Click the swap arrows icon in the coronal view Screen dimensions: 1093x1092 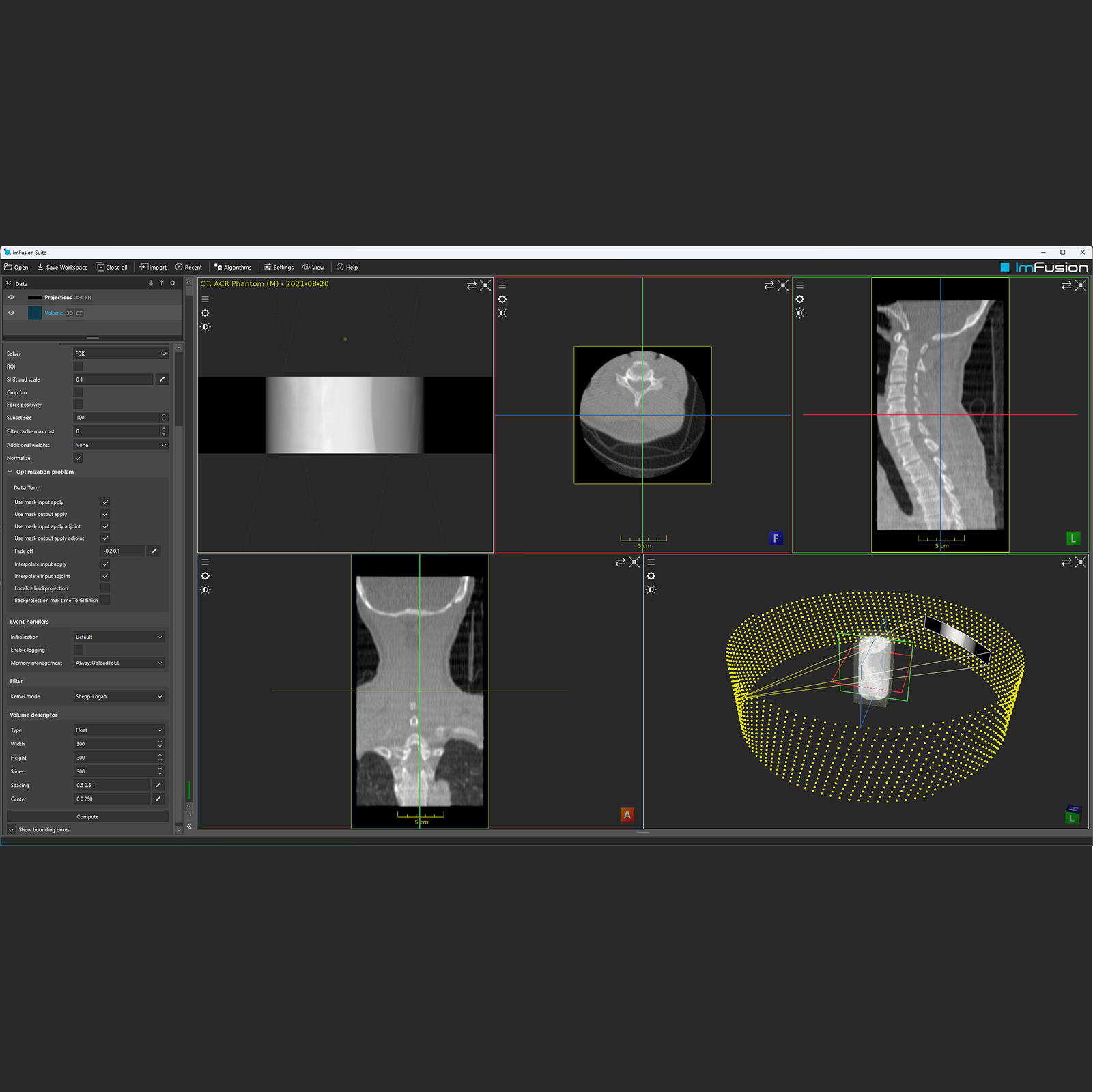(620, 562)
